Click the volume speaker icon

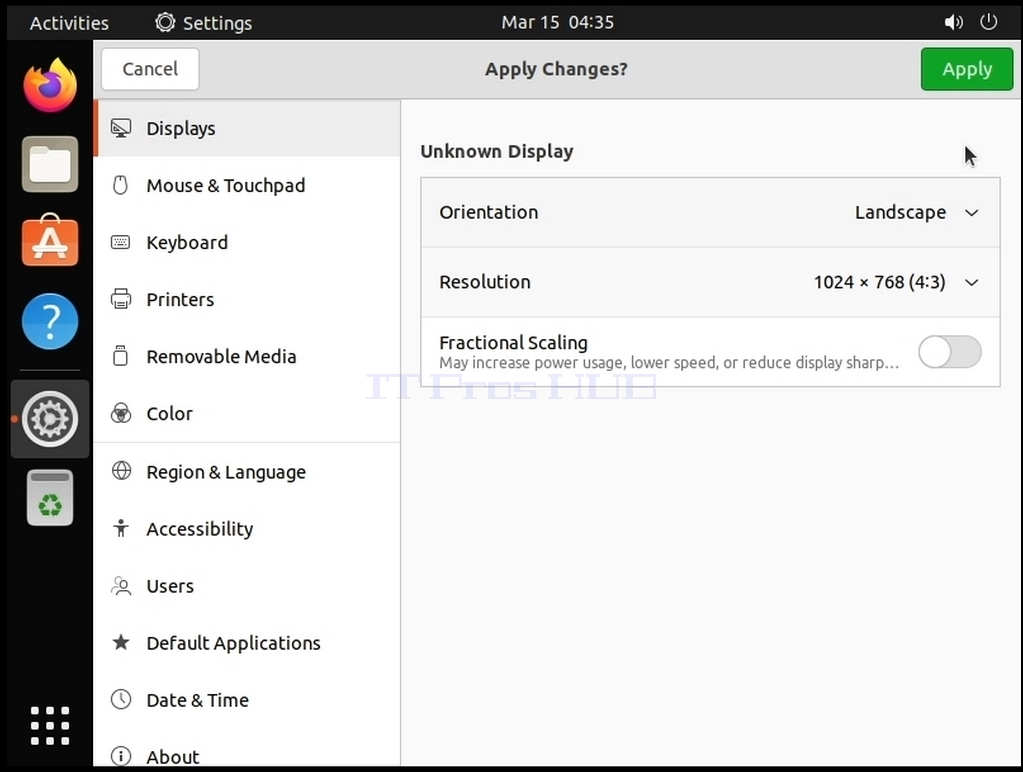[x=953, y=22]
